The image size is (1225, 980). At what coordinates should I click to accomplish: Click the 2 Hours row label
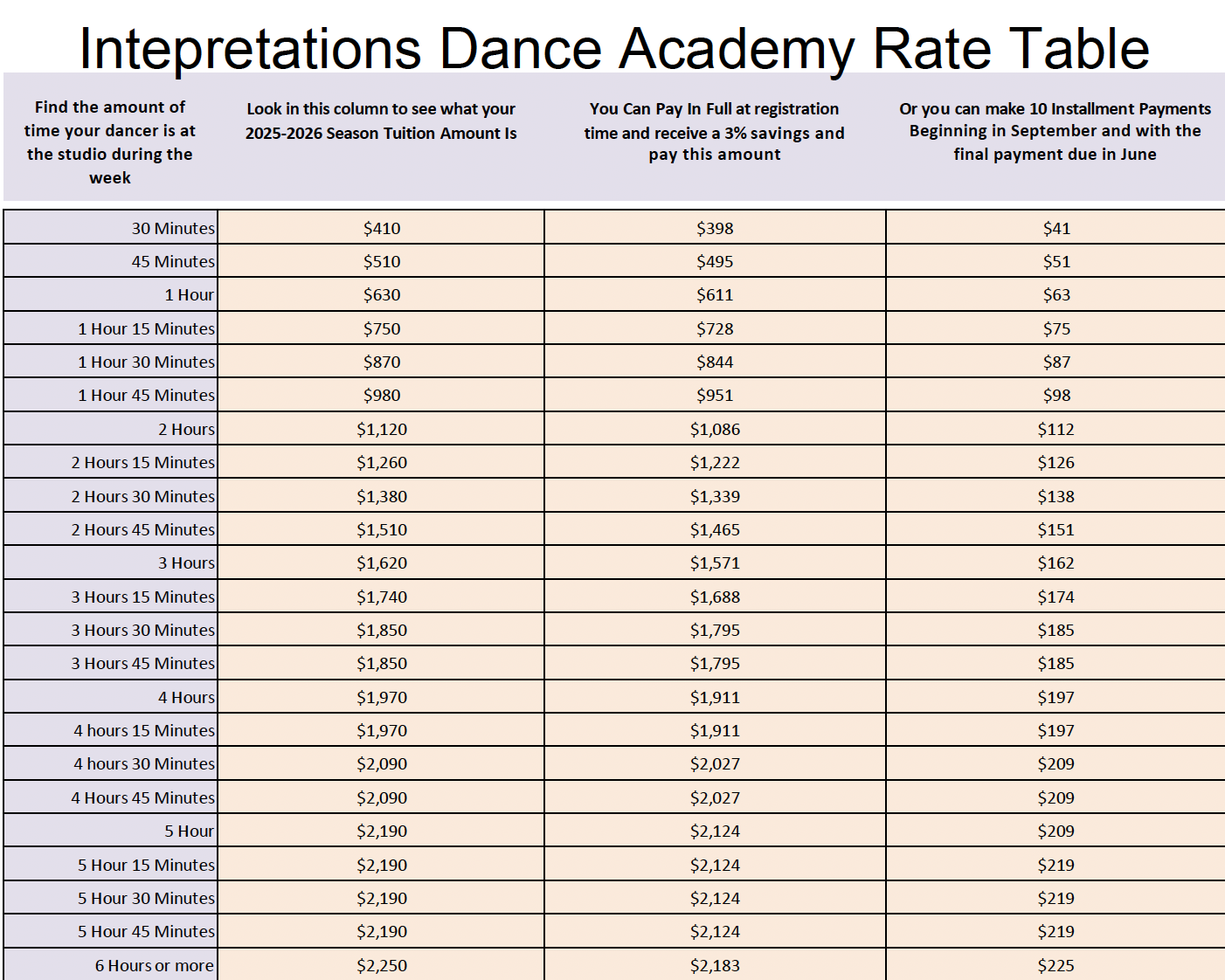pos(186,429)
